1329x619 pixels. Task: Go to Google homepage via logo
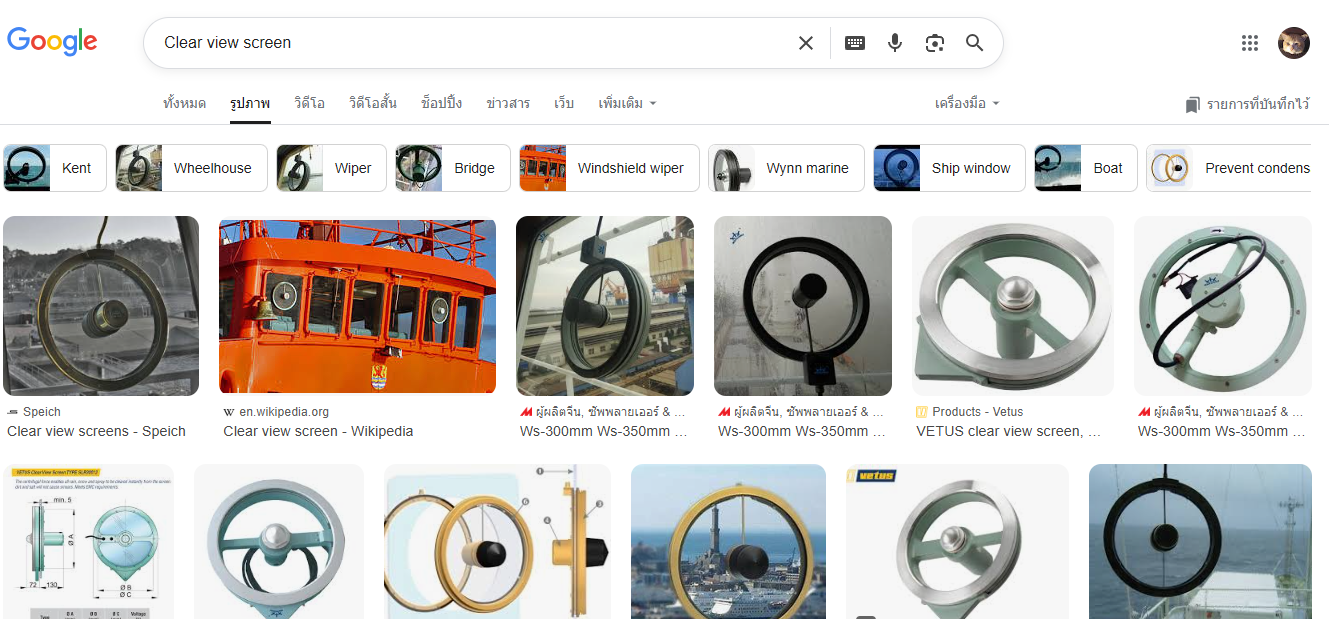[x=52, y=41]
